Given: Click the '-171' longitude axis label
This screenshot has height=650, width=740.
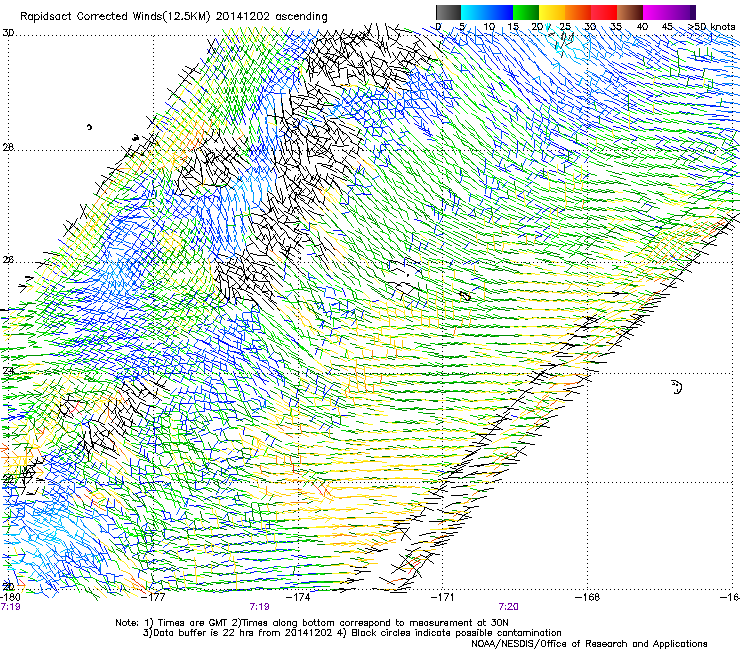Looking at the screenshot, I should click(x=444, y=597).
